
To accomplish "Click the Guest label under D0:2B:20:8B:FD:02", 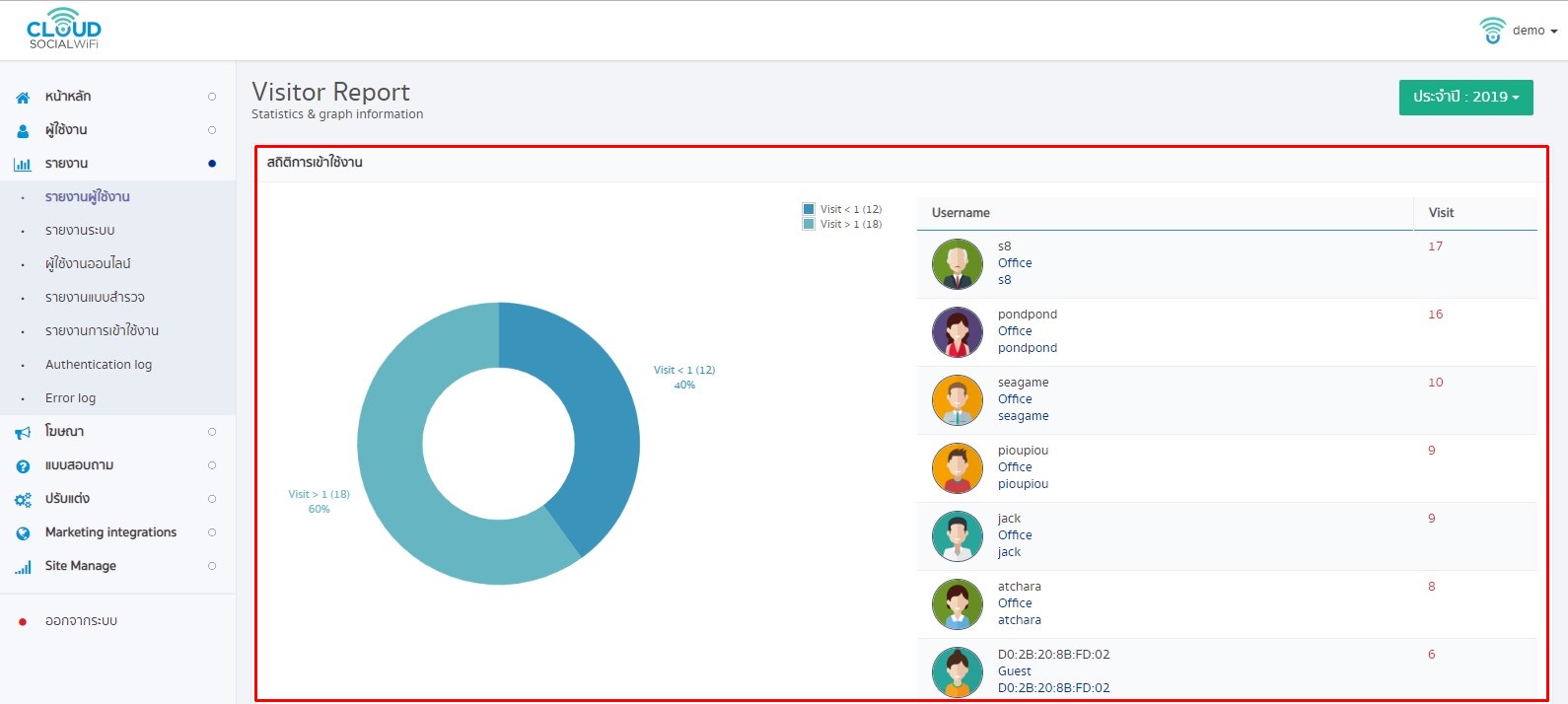I will click(1014, 671).
